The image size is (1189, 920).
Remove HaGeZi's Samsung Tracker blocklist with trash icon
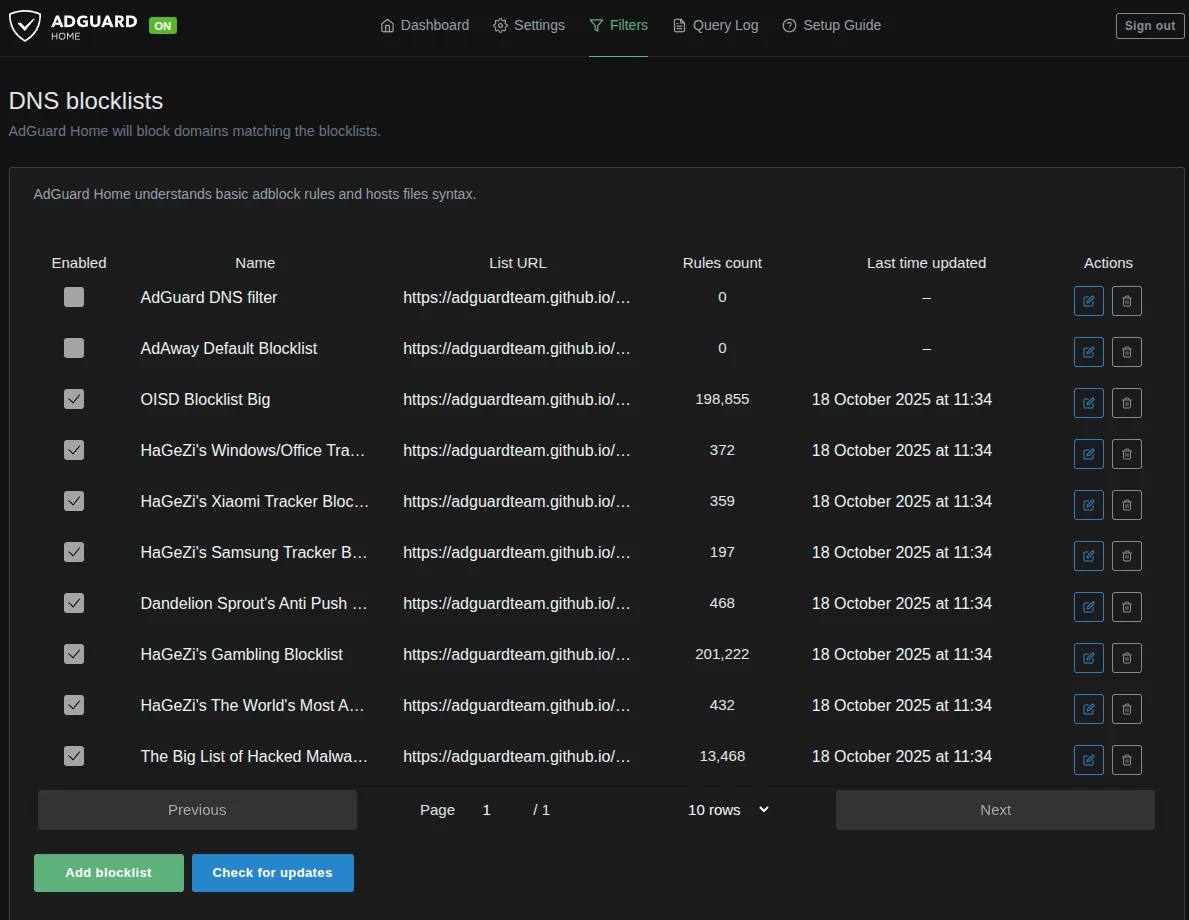tap(1126, 555)
